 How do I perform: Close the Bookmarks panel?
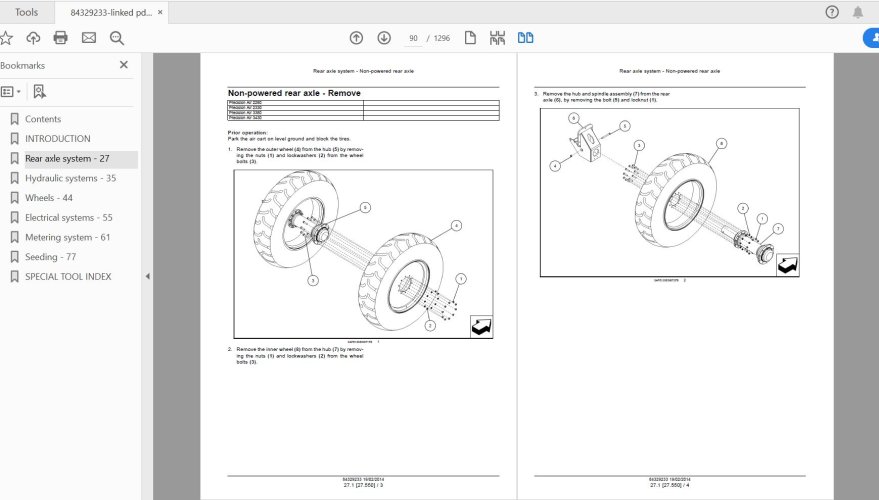click(124, 65)
